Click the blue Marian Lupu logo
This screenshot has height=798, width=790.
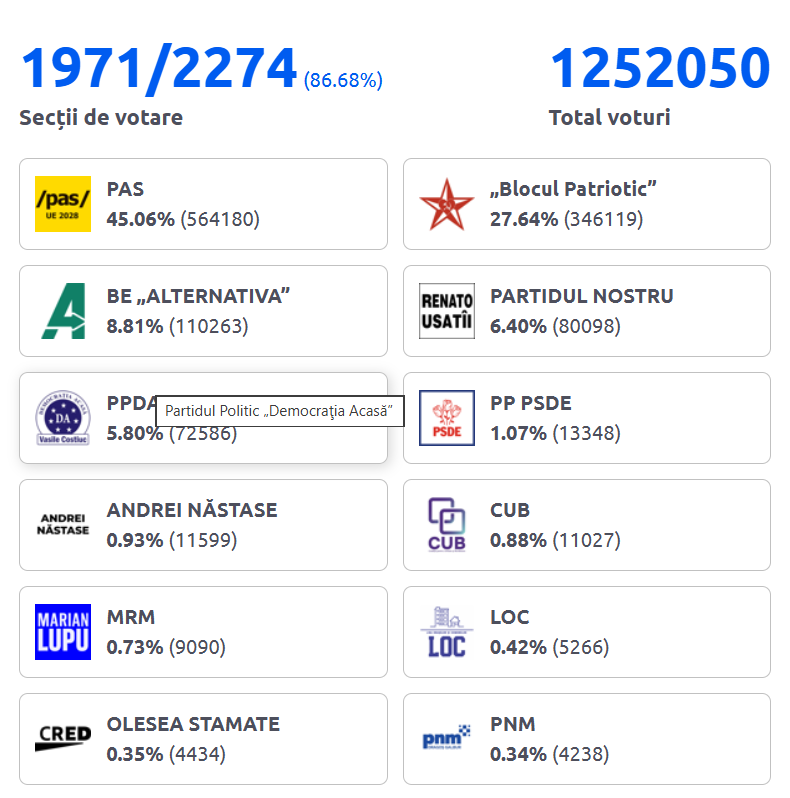point(63,632)
